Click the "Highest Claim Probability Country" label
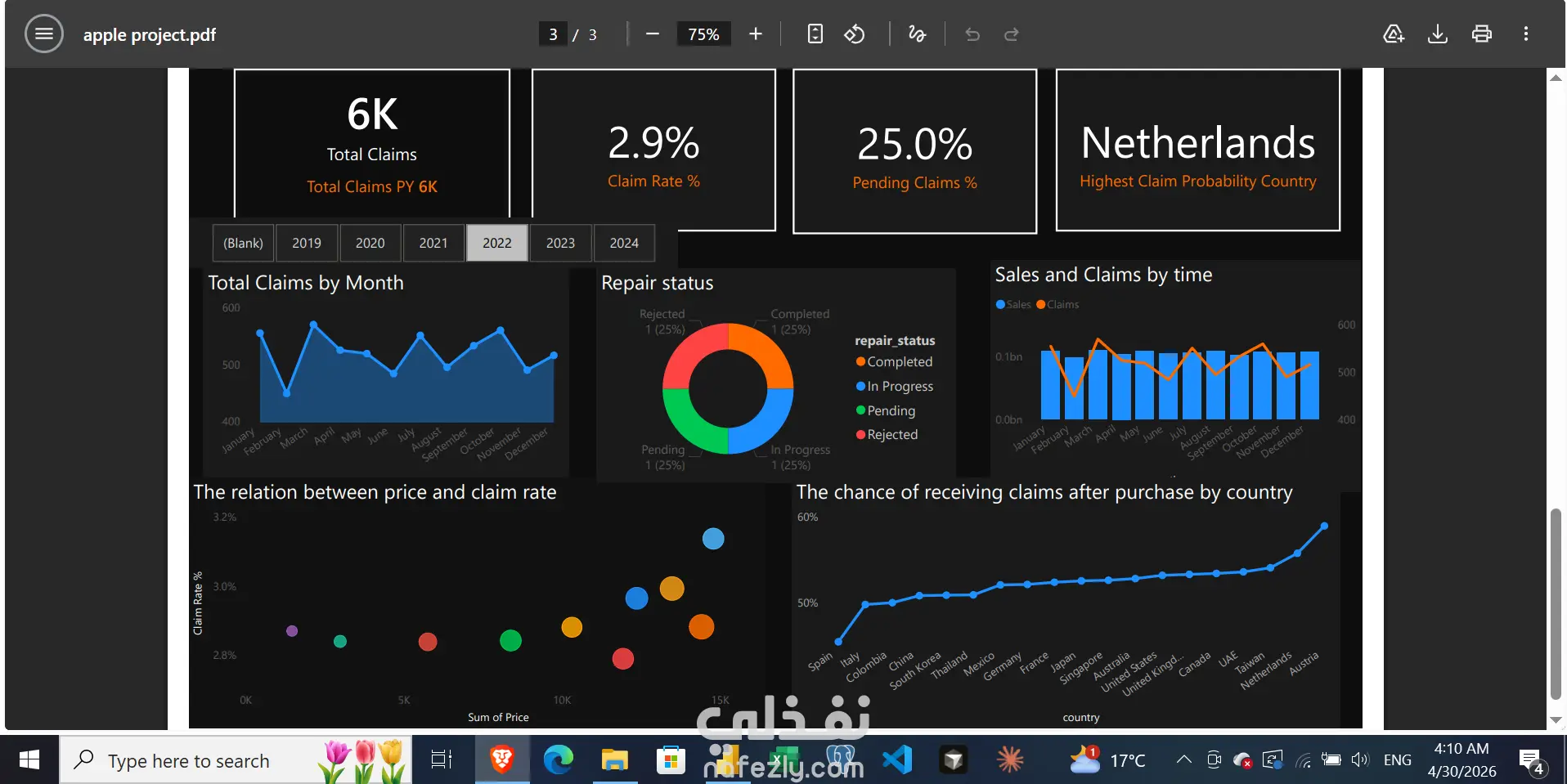The height and width of the screenshot is (784, 1567). pyautogui.click(x=1198, y=181)
